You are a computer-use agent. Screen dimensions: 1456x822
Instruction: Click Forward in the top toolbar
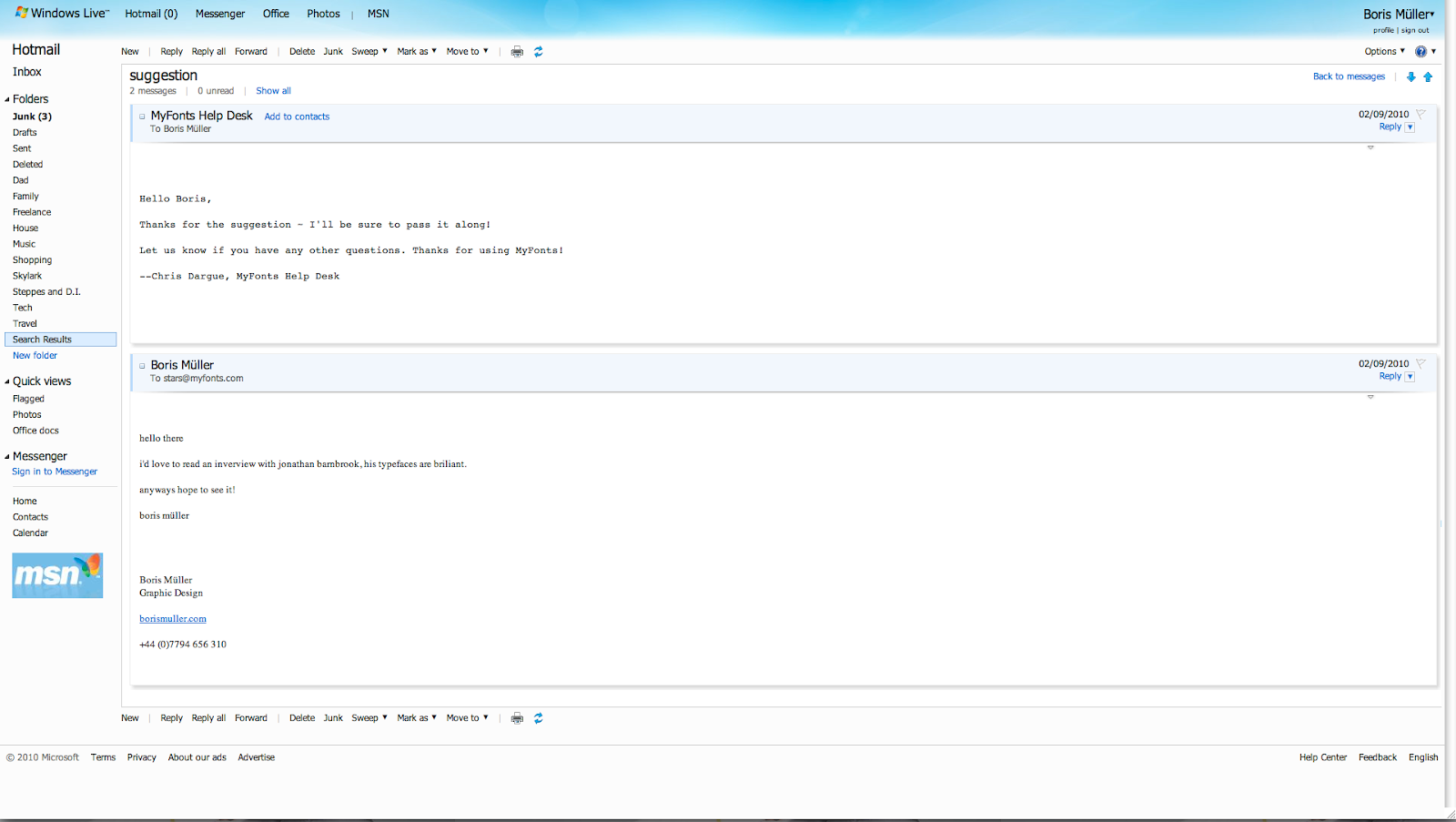pyautogui.click(x=251, y=52)
